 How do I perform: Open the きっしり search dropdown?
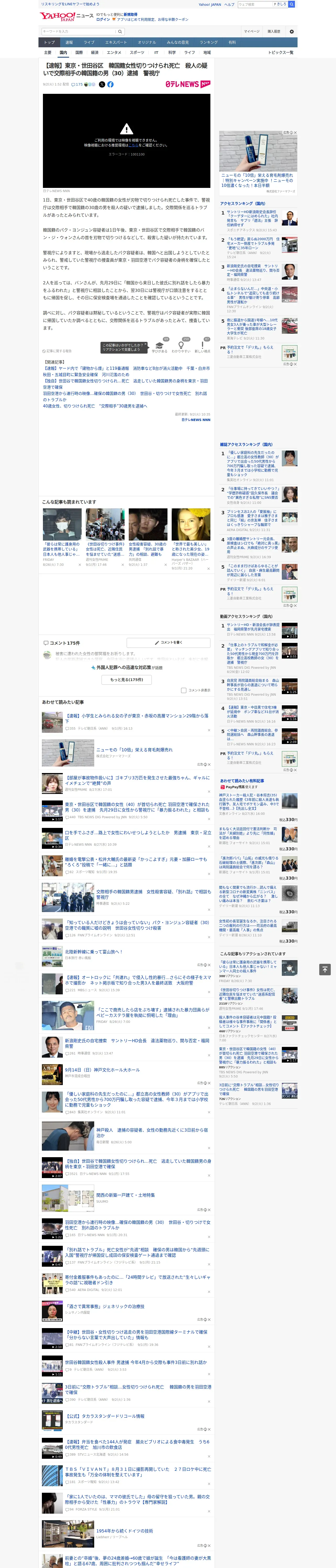(281, 4)
